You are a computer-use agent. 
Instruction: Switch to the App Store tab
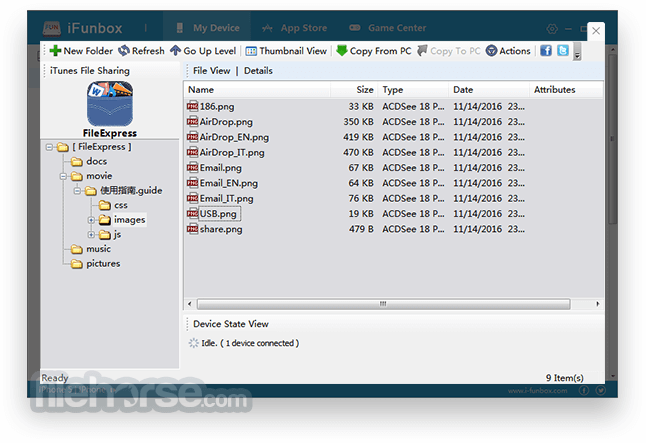295,28
